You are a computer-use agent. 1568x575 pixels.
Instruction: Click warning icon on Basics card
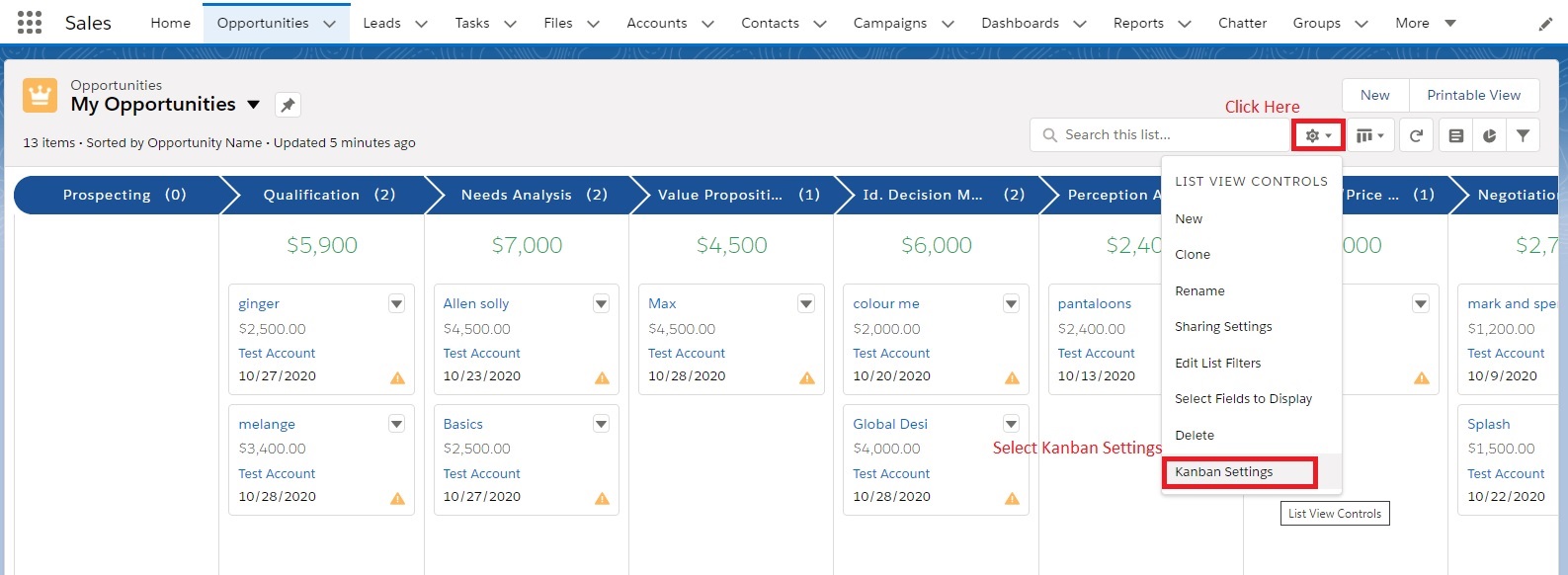click(602, 498)
